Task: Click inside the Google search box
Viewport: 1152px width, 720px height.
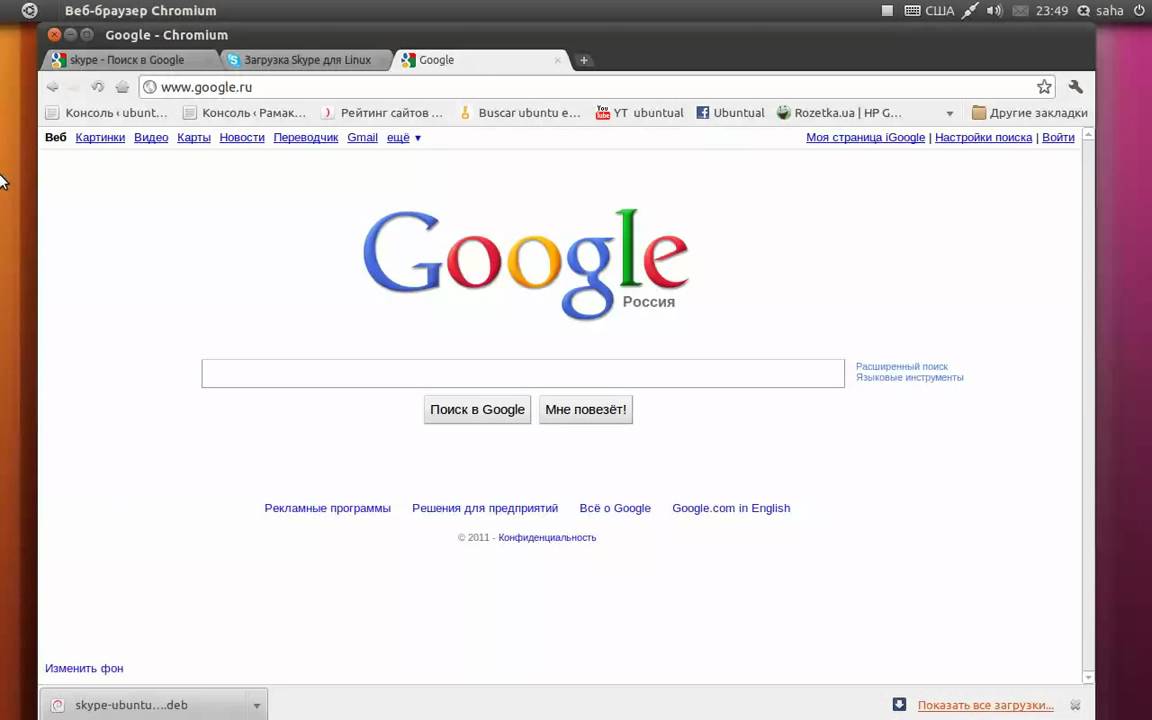Action: [523, 373]
